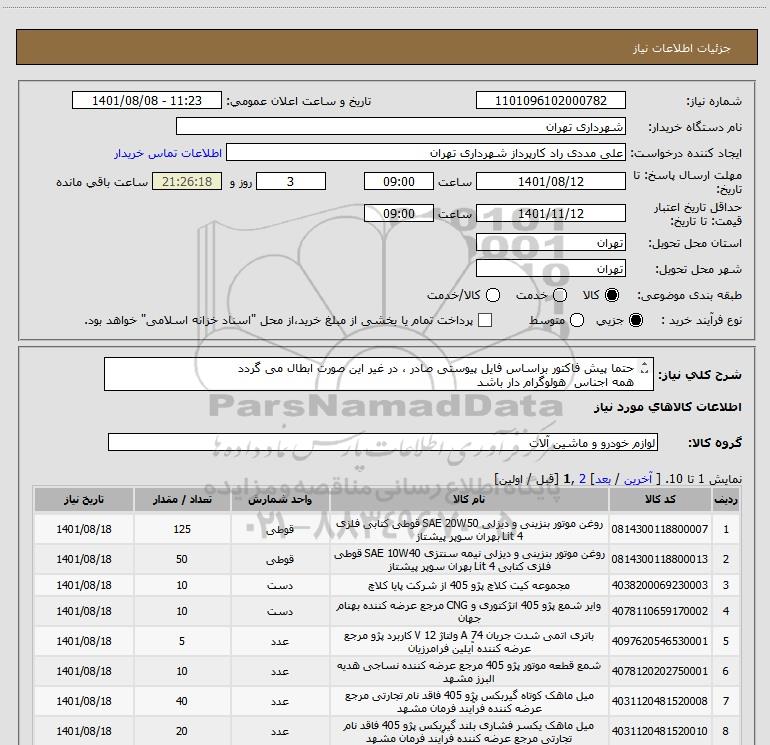Click the 09:00 price validity time field
The height and width of the screenshot is (745, 770).
[x=399, y=213]
